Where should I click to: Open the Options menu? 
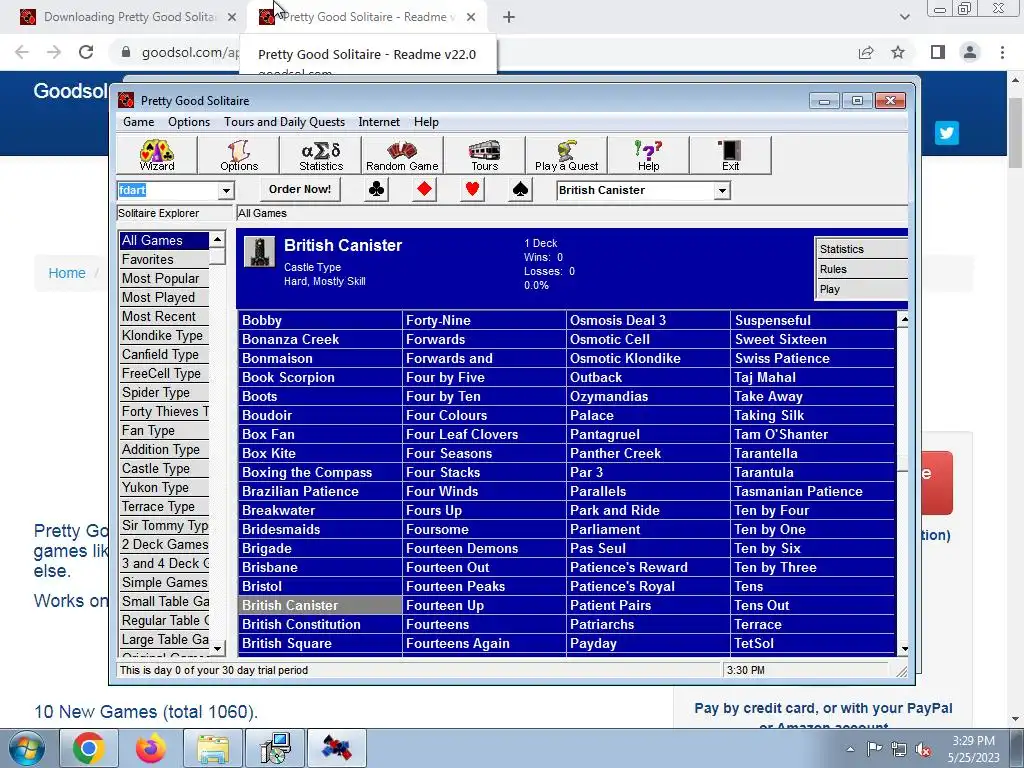click(x=189, y=122)
